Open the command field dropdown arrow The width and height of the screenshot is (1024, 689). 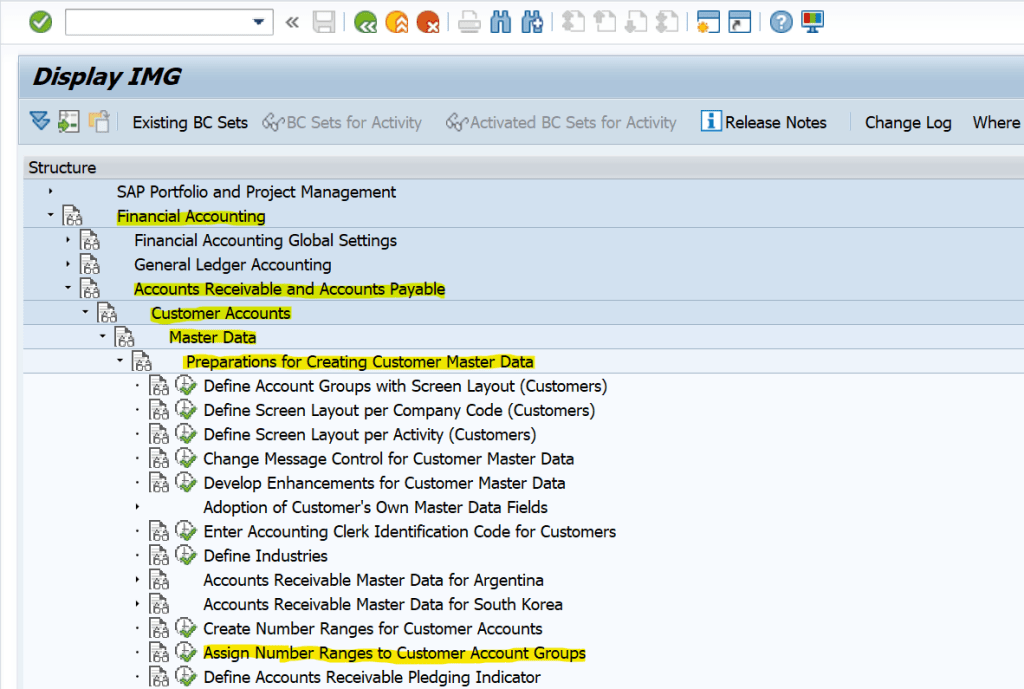pyautogui.click(x=258, y=21)
